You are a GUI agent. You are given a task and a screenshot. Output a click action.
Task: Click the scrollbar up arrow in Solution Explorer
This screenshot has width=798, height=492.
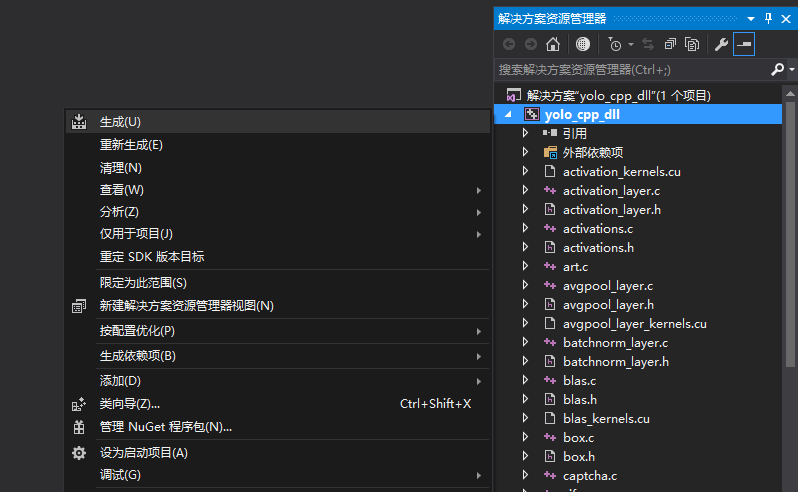(790, 93)
